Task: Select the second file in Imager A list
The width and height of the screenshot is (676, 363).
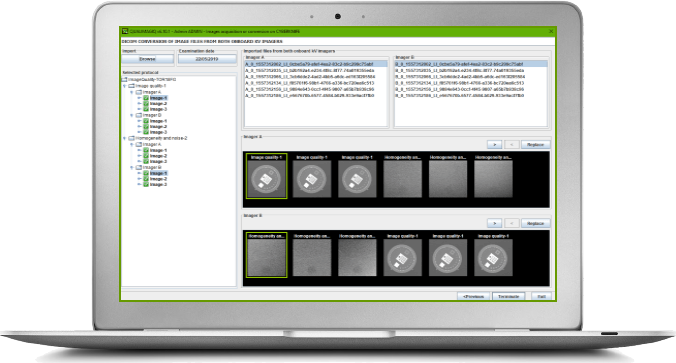Action: pos(310,70)
